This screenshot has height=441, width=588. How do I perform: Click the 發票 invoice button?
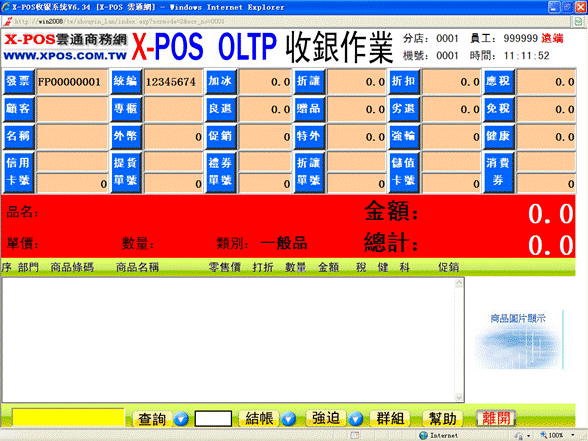tap(18, 81)
